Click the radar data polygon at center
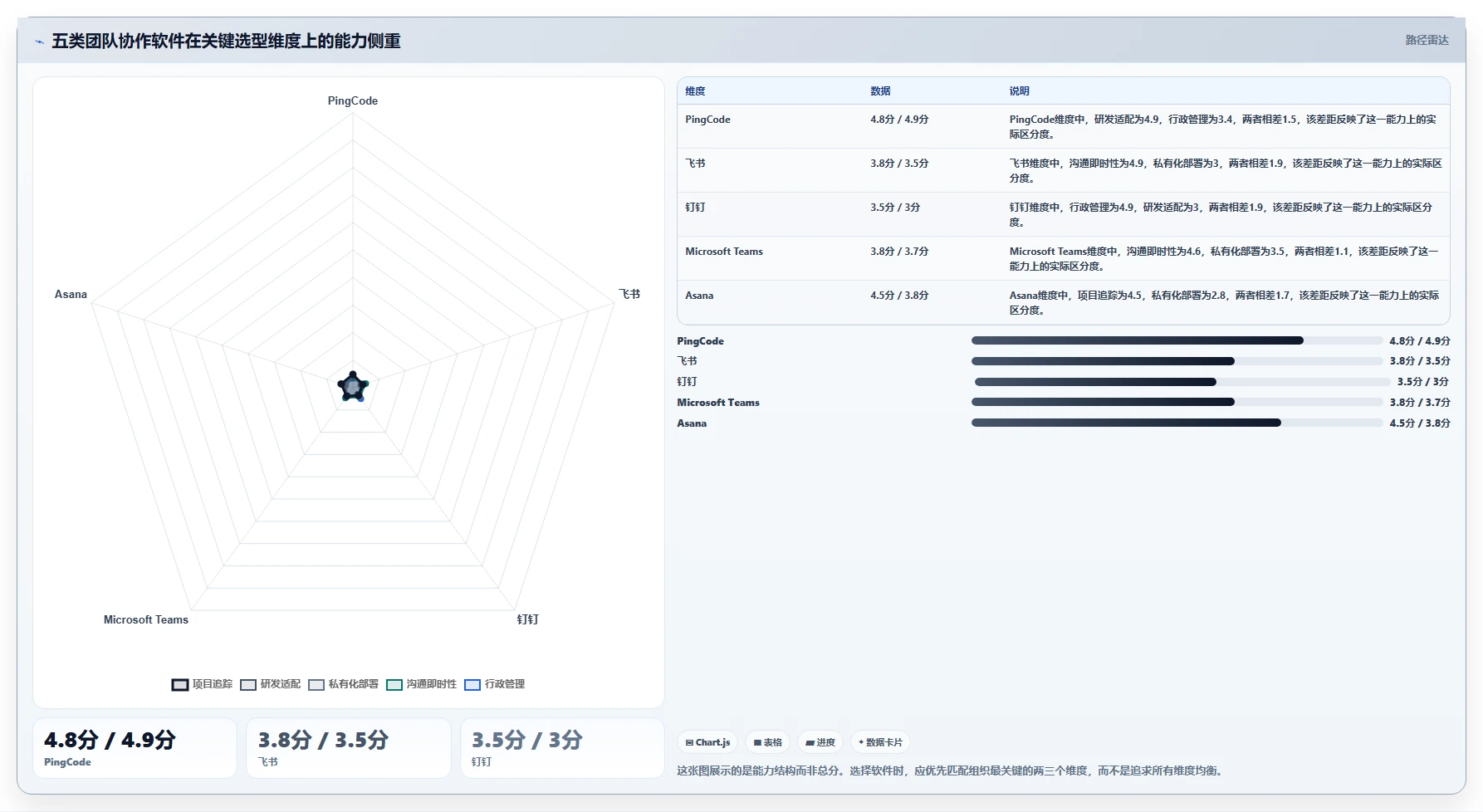 (x=353, y=387)
